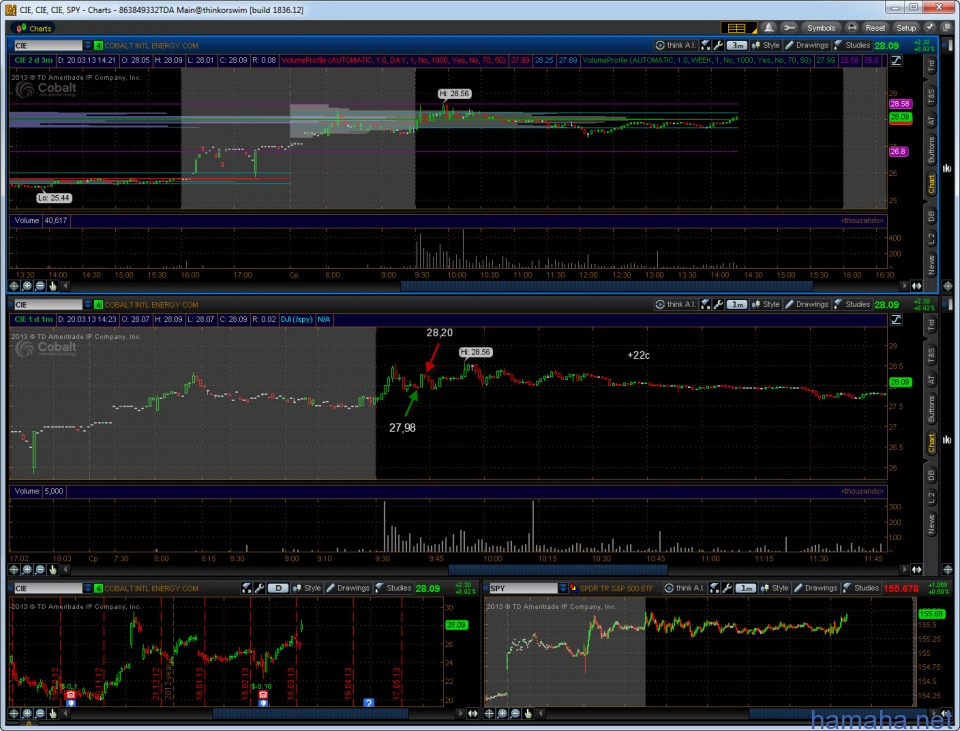Click the expand-width arrows icon under top chart
Viewport: 960px width, 731px height.
pos(916,286)
